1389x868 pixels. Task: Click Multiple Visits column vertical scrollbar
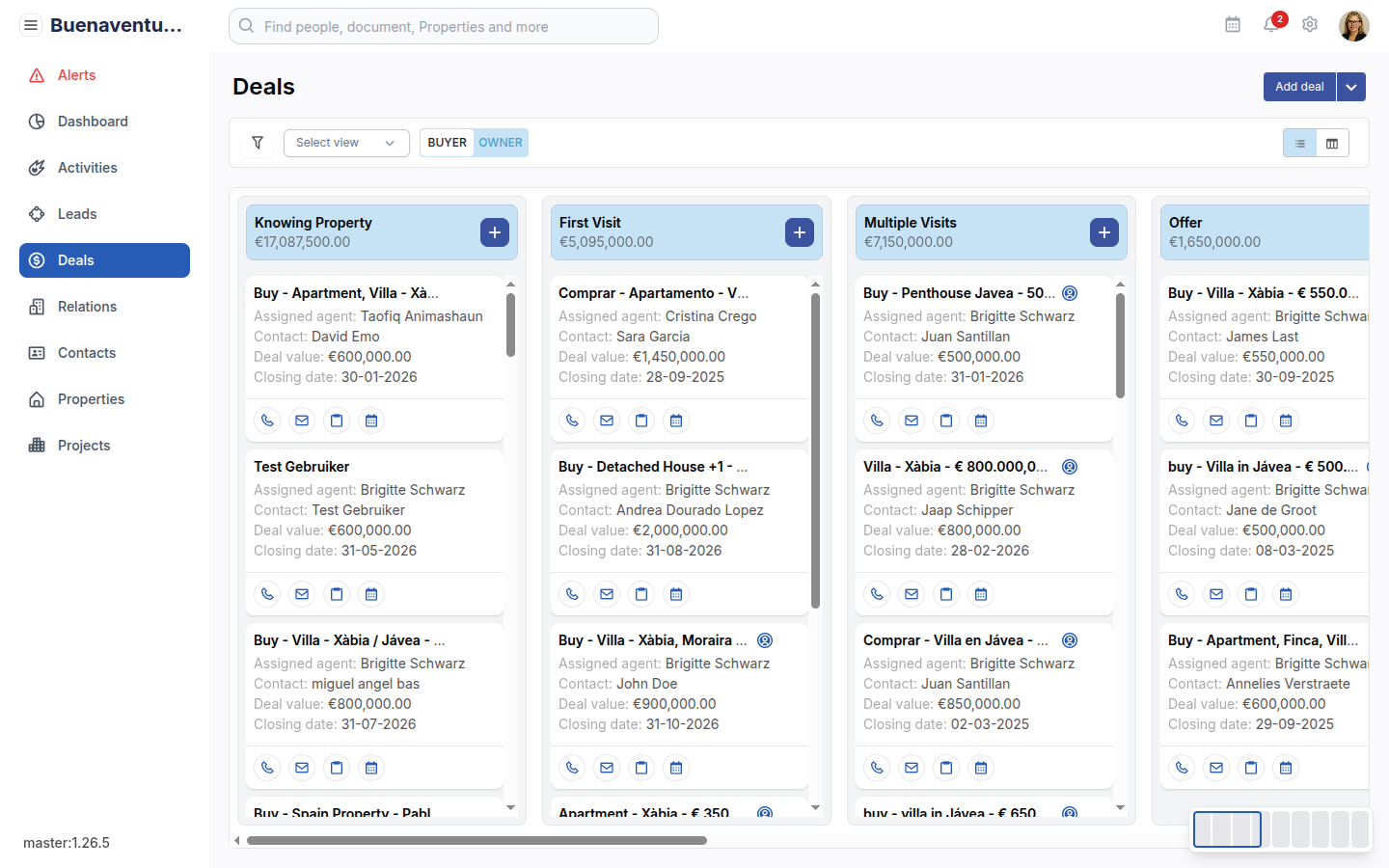pyautogui.click(x=1120, y=345)
